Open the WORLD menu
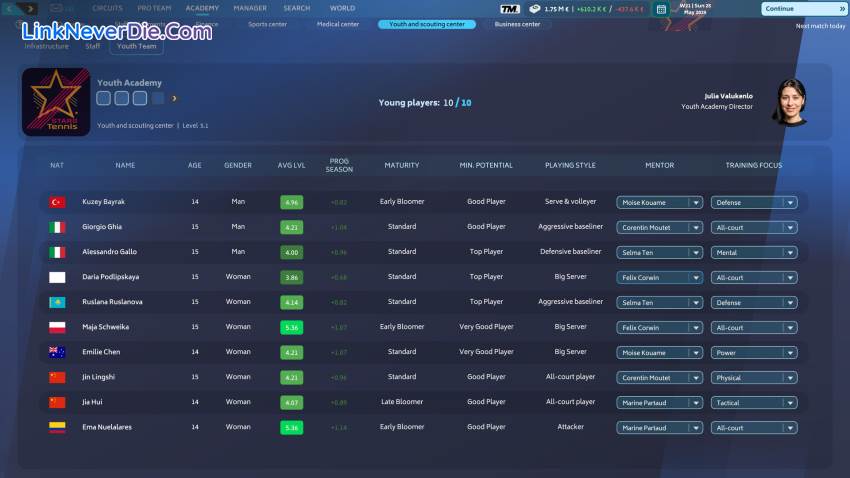Screen dimensions: 850x478 (342, 8)
